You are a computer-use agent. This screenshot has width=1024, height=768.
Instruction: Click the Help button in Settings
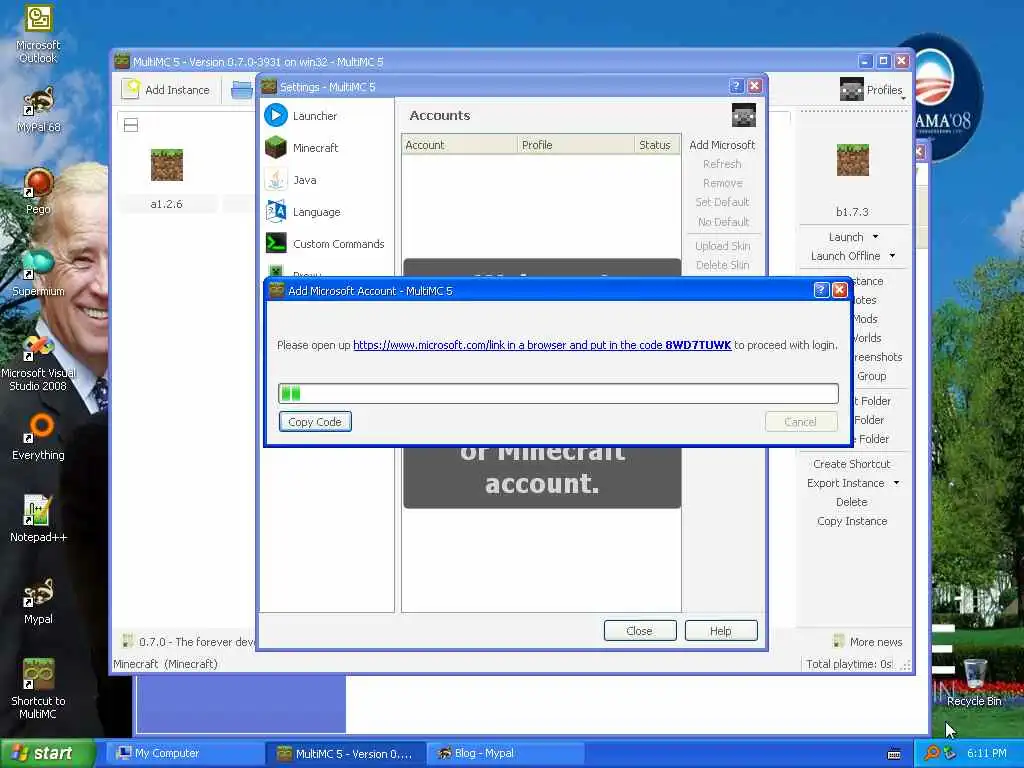[x=721, y=631]
